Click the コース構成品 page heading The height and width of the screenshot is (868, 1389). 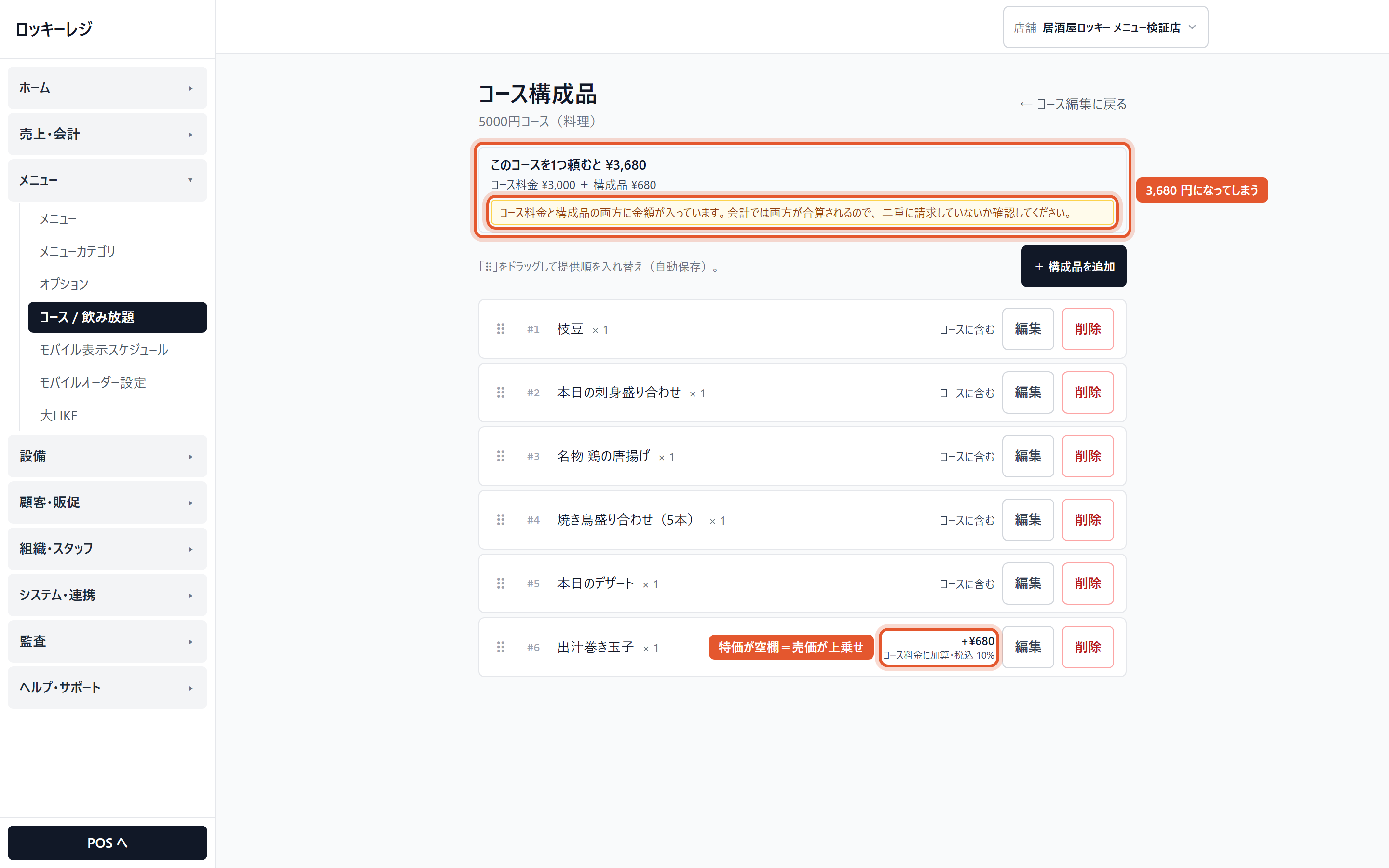click(537, 94)
